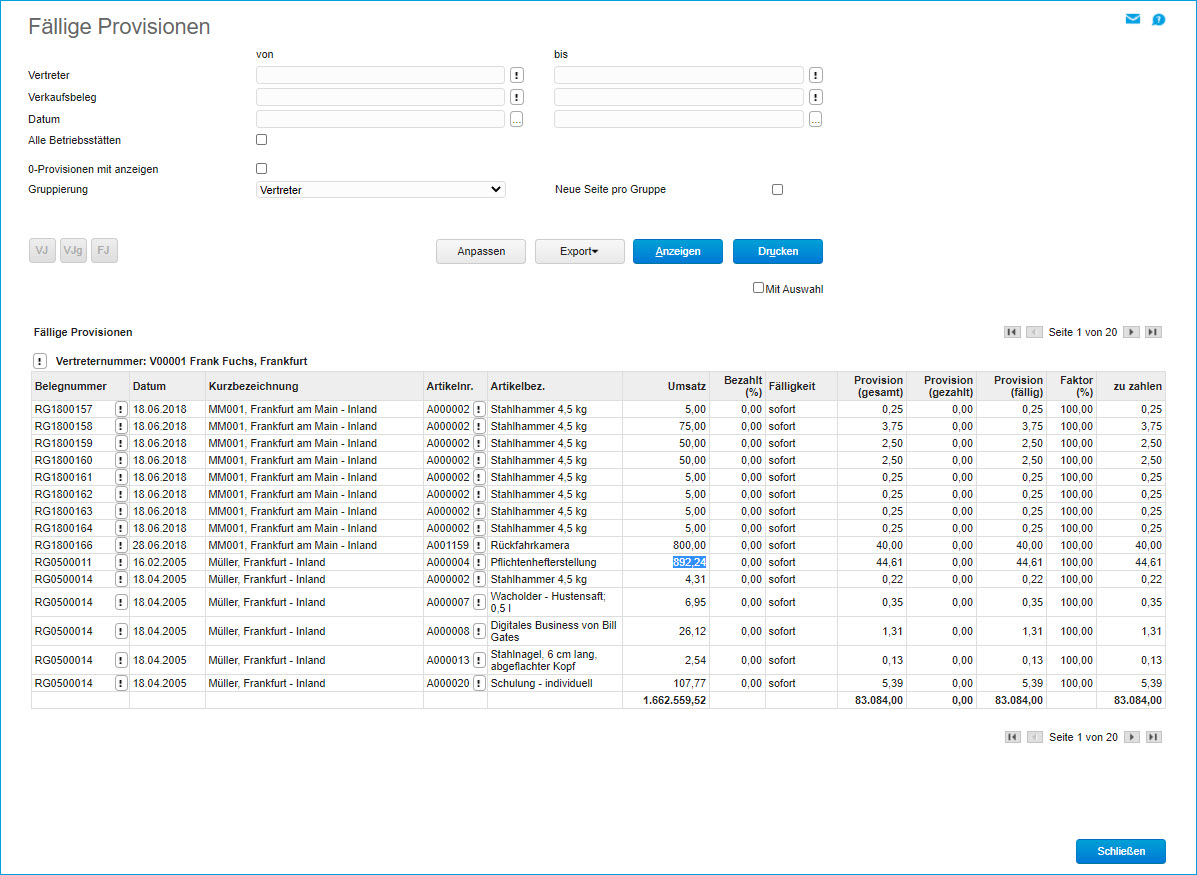Open article detail icon for A001159
Viewport: 1197px width, 875px height.
coord(479,545)
